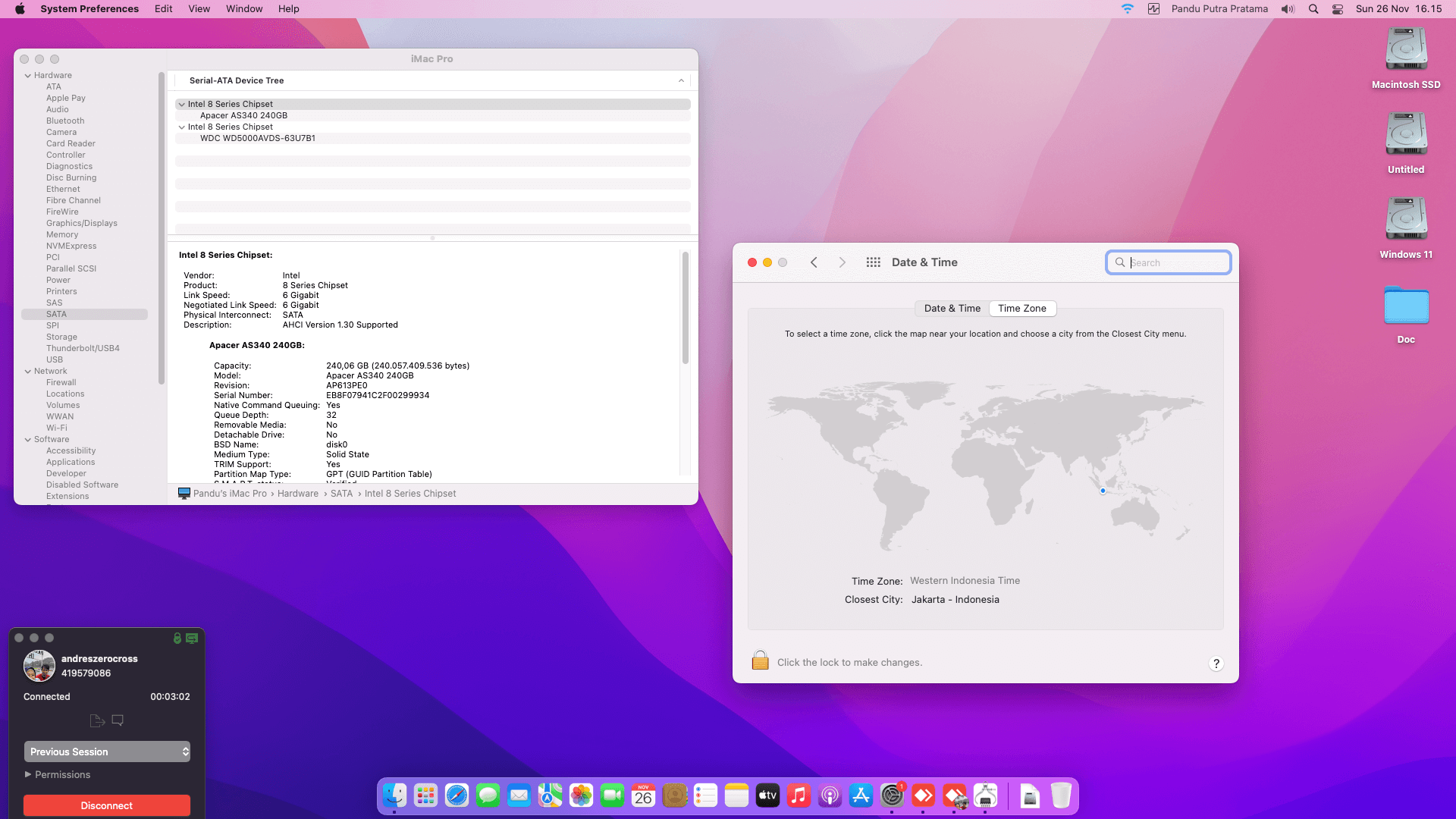1456x819 pixels.
Task: Expand the Permissions disclosure triangle
Action: coord(28,774)
